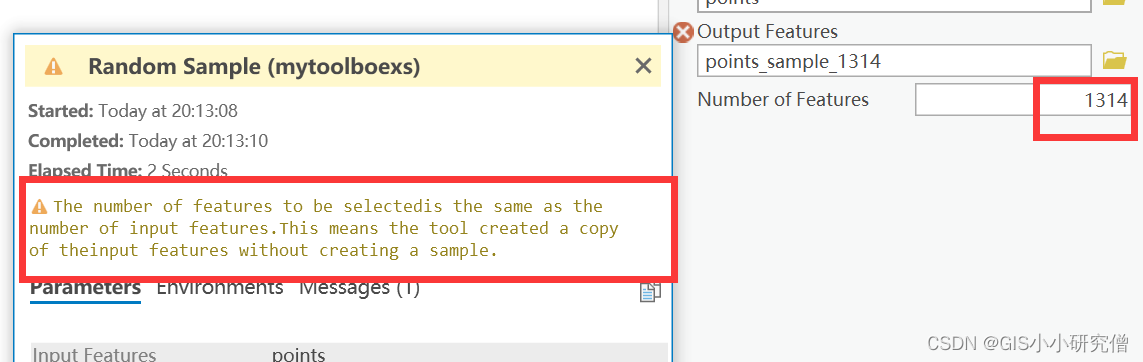
Task: Click the 'Input Features' parameter row label
Action: pos(95,355)
